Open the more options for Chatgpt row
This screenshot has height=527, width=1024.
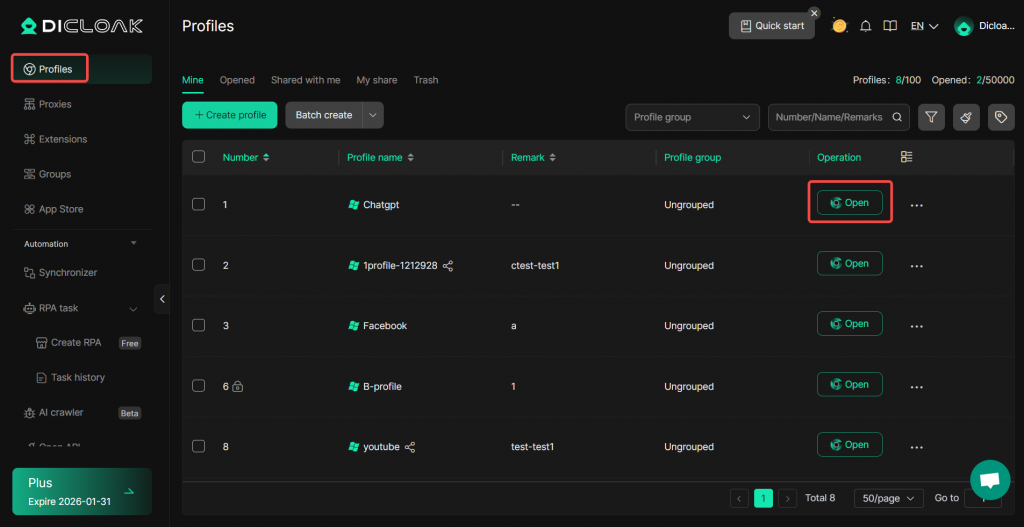(916, 205)
